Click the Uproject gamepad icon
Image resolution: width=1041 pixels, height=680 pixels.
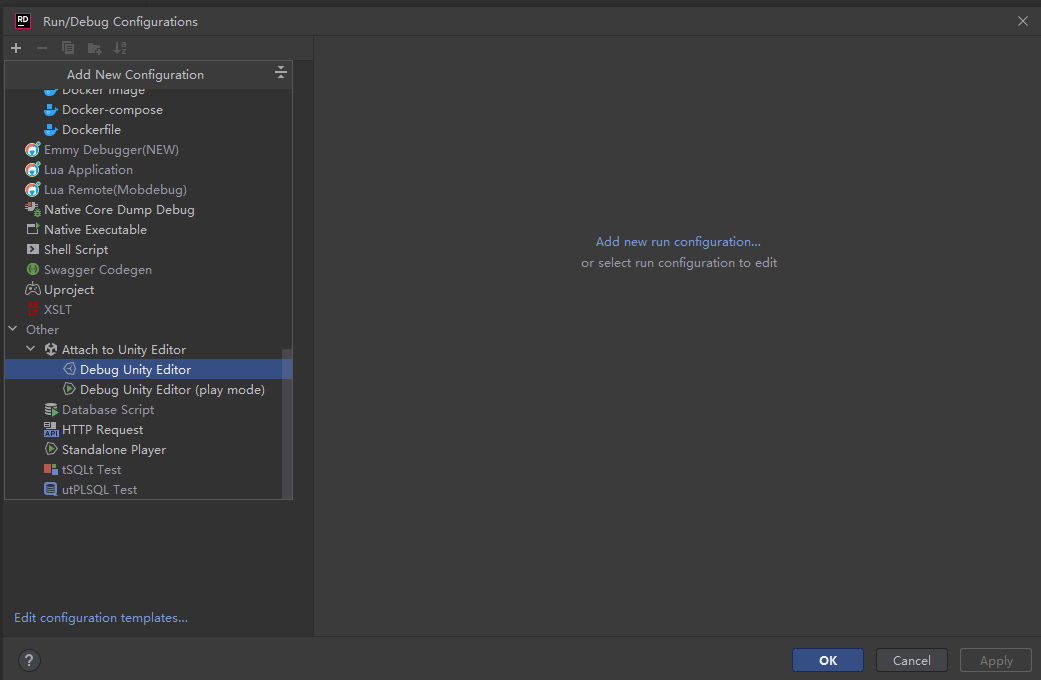pyautogui.click(x=33, y=289)
